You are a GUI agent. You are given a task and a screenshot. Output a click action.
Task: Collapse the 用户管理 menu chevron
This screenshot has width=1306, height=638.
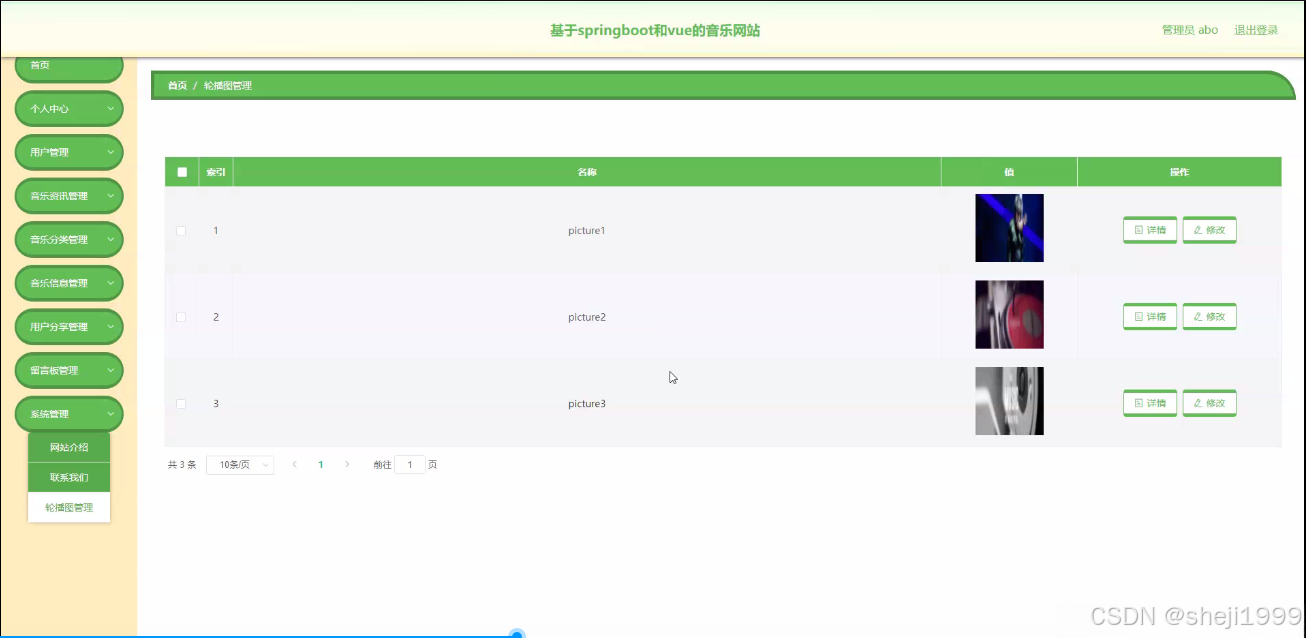(112, 152)
